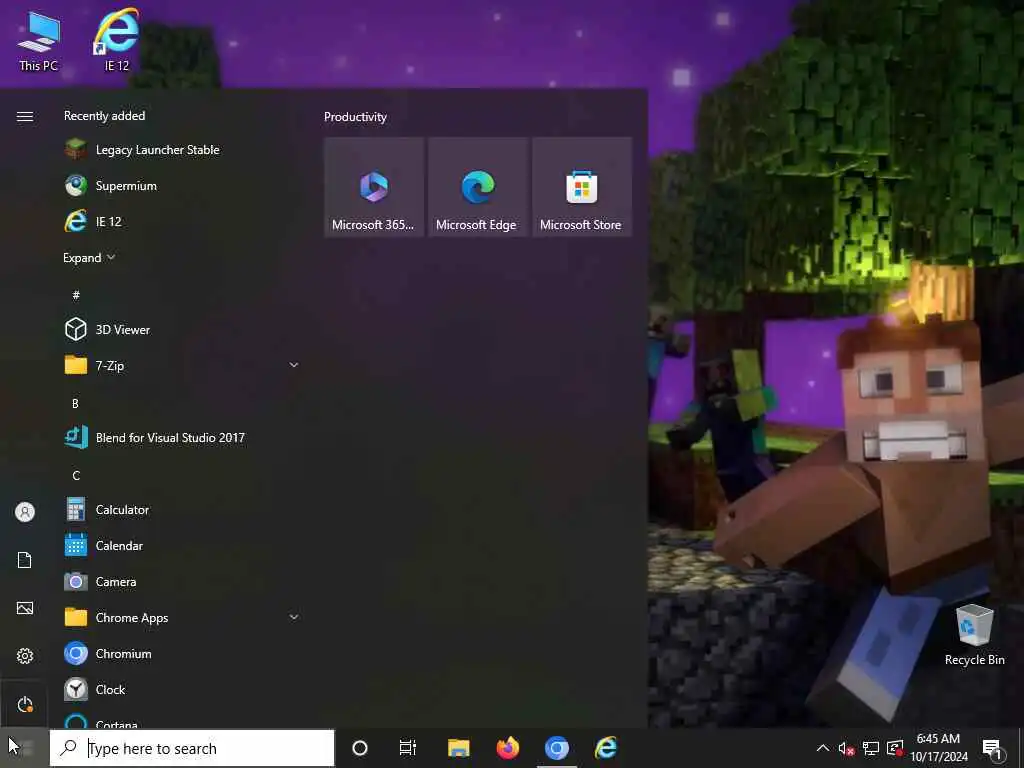Viewport: 1024px width, 768px height.
Task: Select the This PC desktop icon
Action: [39, 40]
